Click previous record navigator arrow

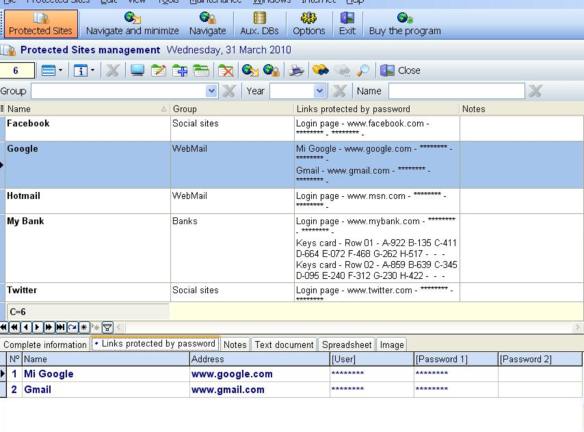[26, 327]
